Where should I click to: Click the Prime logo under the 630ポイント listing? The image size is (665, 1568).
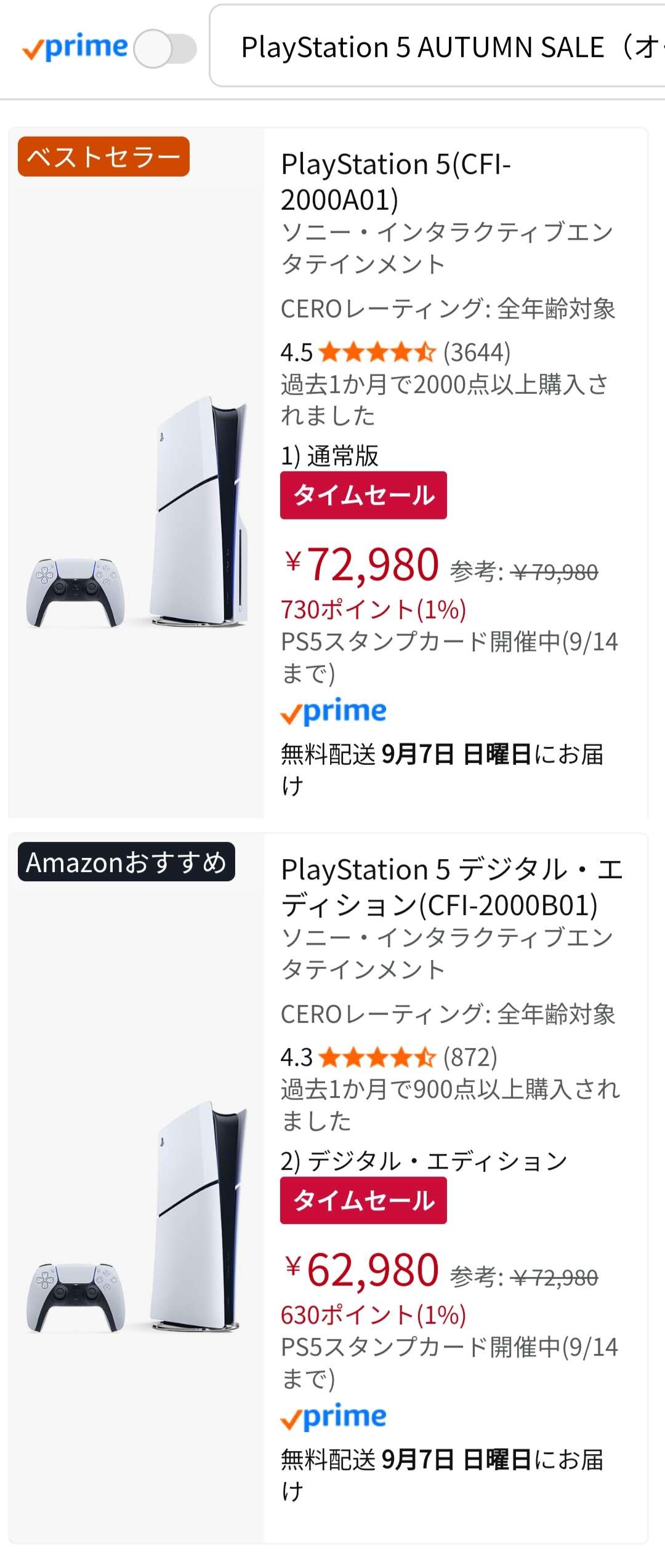(x=333, y=1417)
